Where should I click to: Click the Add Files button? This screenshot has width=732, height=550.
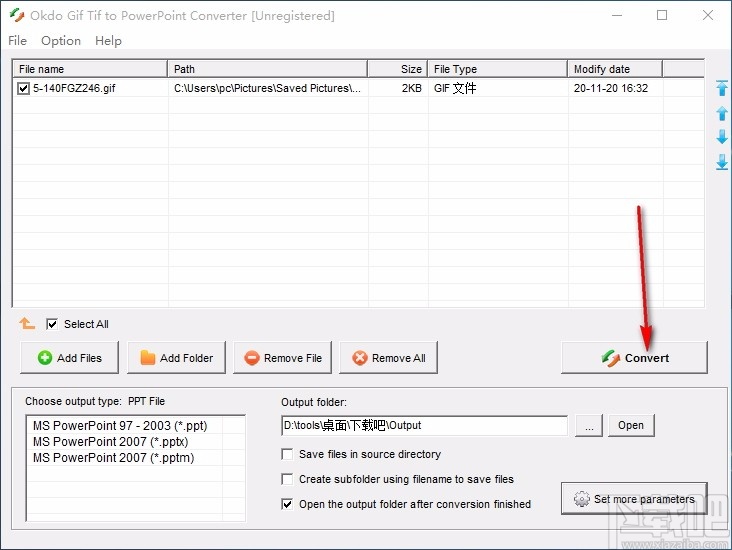tap(70, 358)
